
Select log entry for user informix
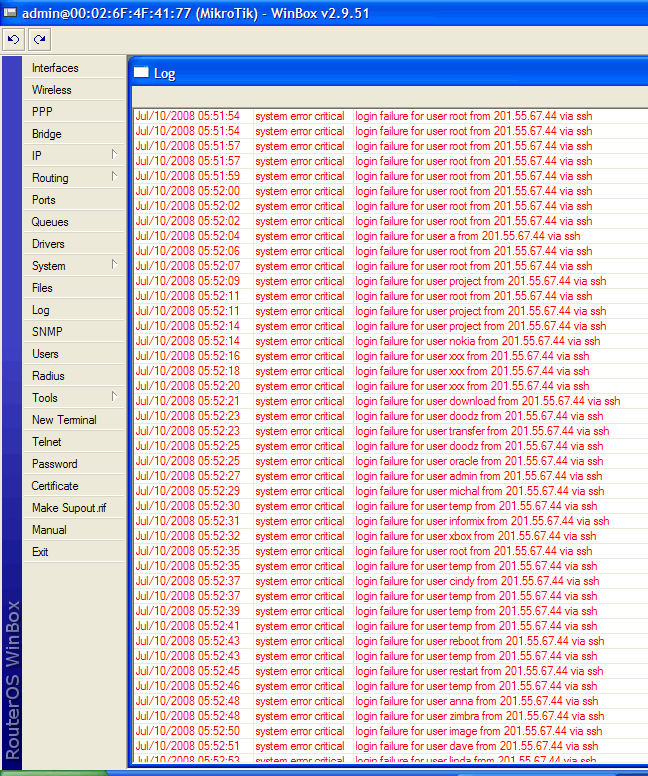click(x=391, y=521)
